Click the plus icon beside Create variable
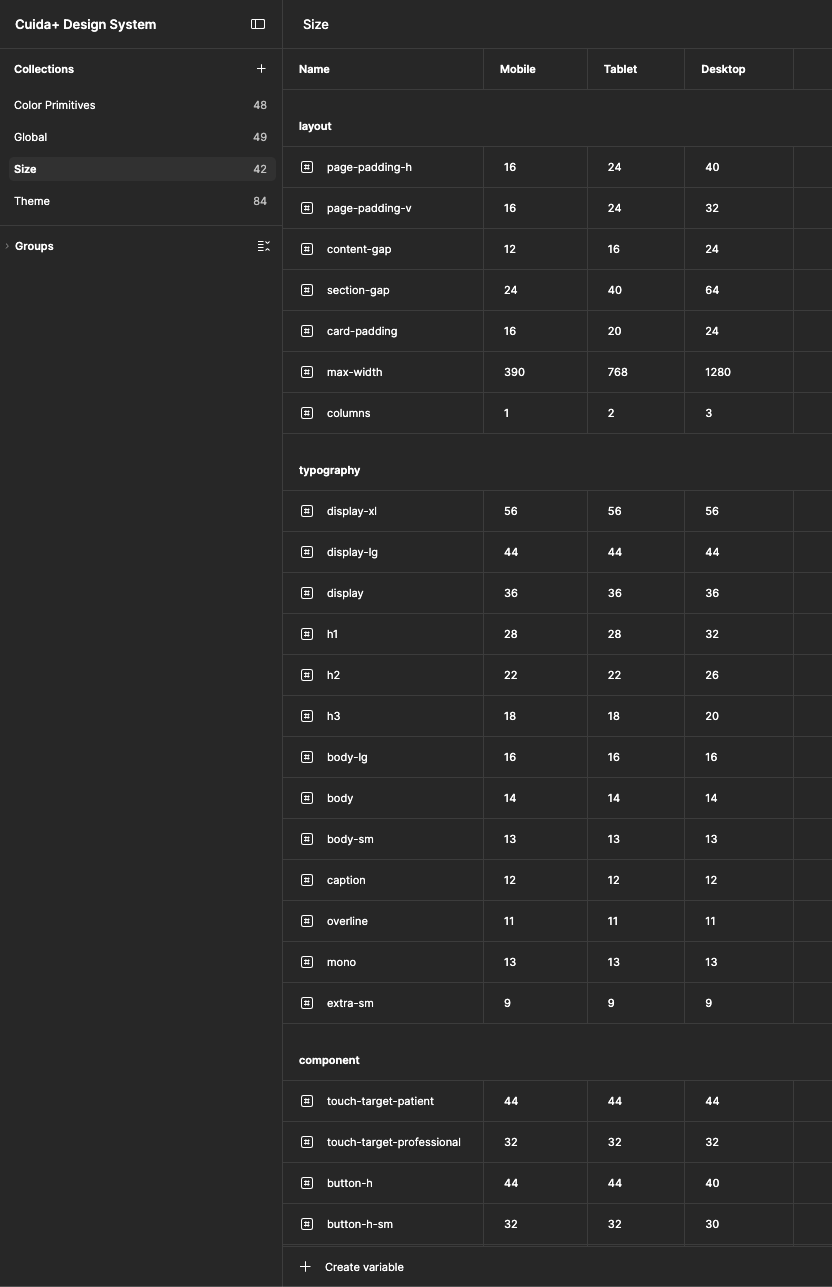The image size is (832, 1287). (306, 1267)
